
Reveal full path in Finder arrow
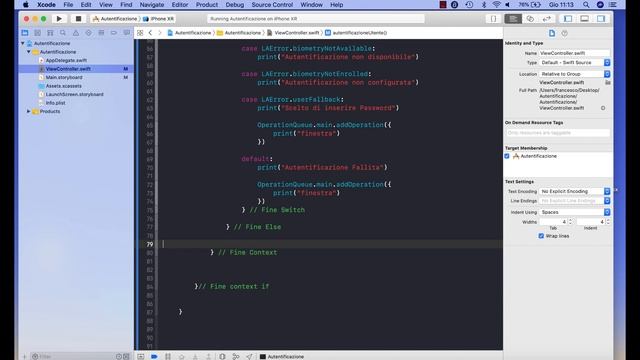pyautogui.click(x=603, y=108)
